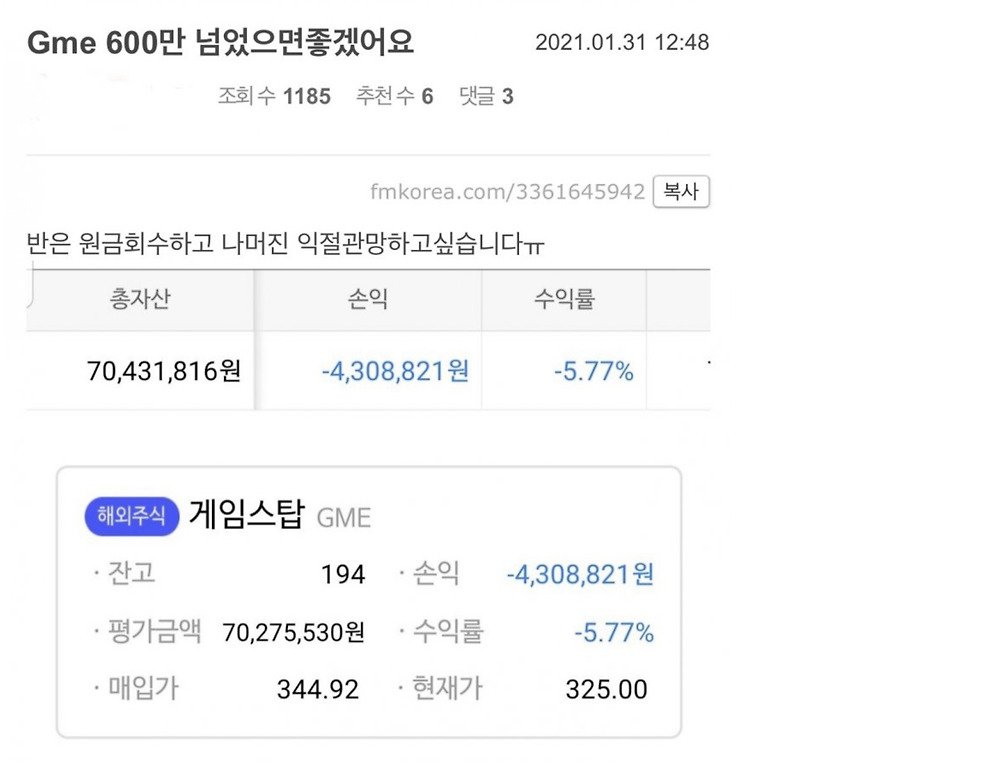
Task: Click the post timestamp 2021.01.31 12:48
Action: click(622, 43)
